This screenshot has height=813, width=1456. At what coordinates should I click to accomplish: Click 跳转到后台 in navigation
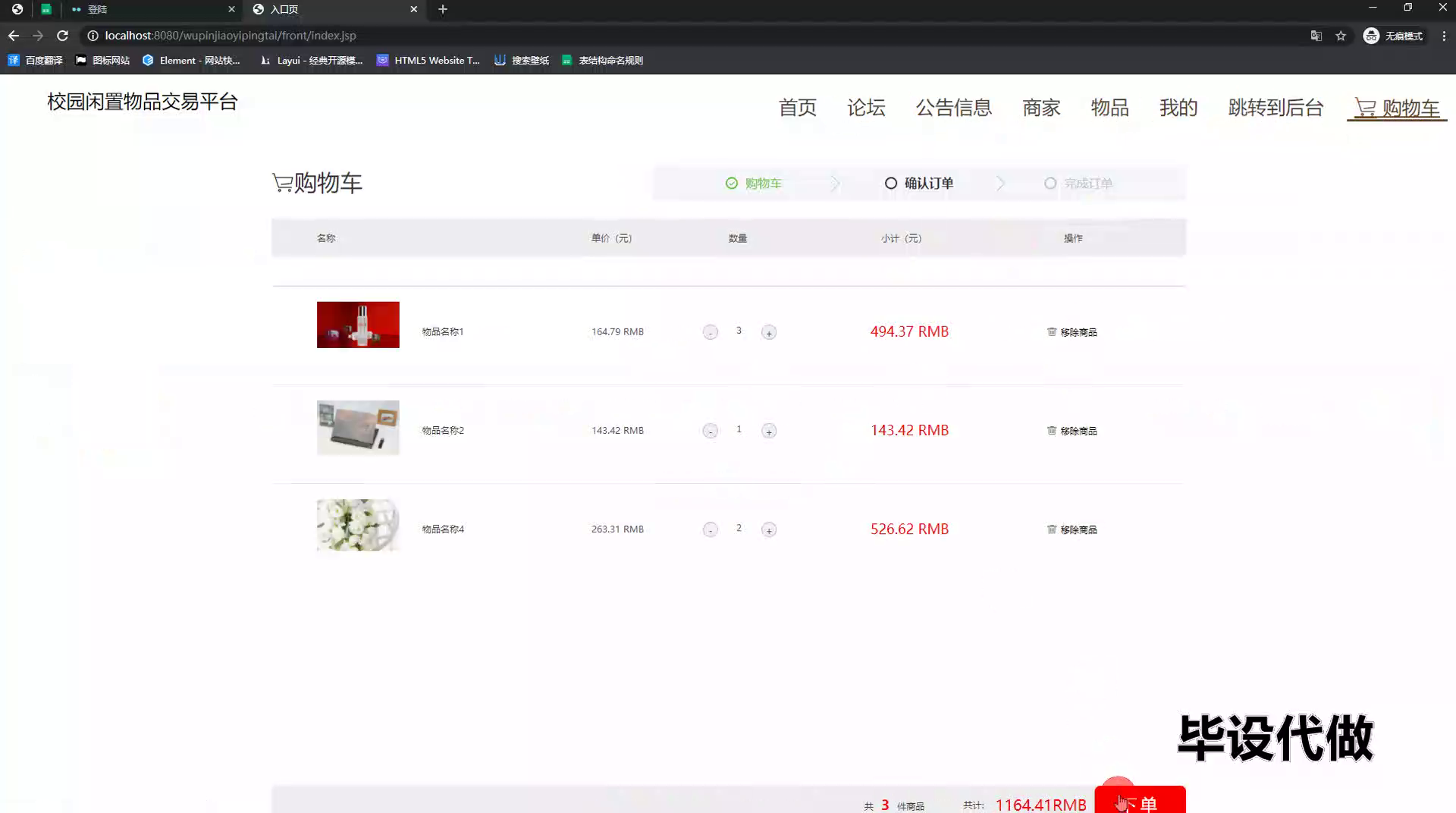coord(1276,108)
